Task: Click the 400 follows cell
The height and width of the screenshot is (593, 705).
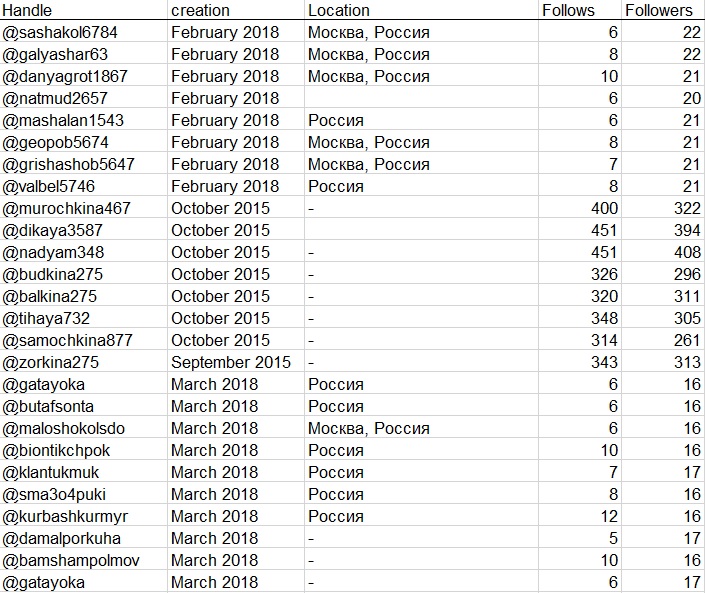Action: [603, 208]
